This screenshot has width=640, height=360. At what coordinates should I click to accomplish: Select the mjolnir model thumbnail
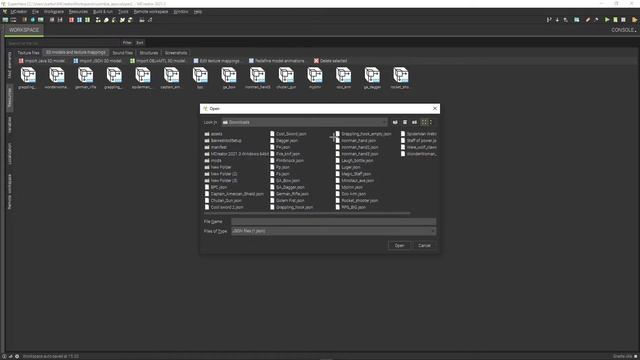tap(315, 78)
